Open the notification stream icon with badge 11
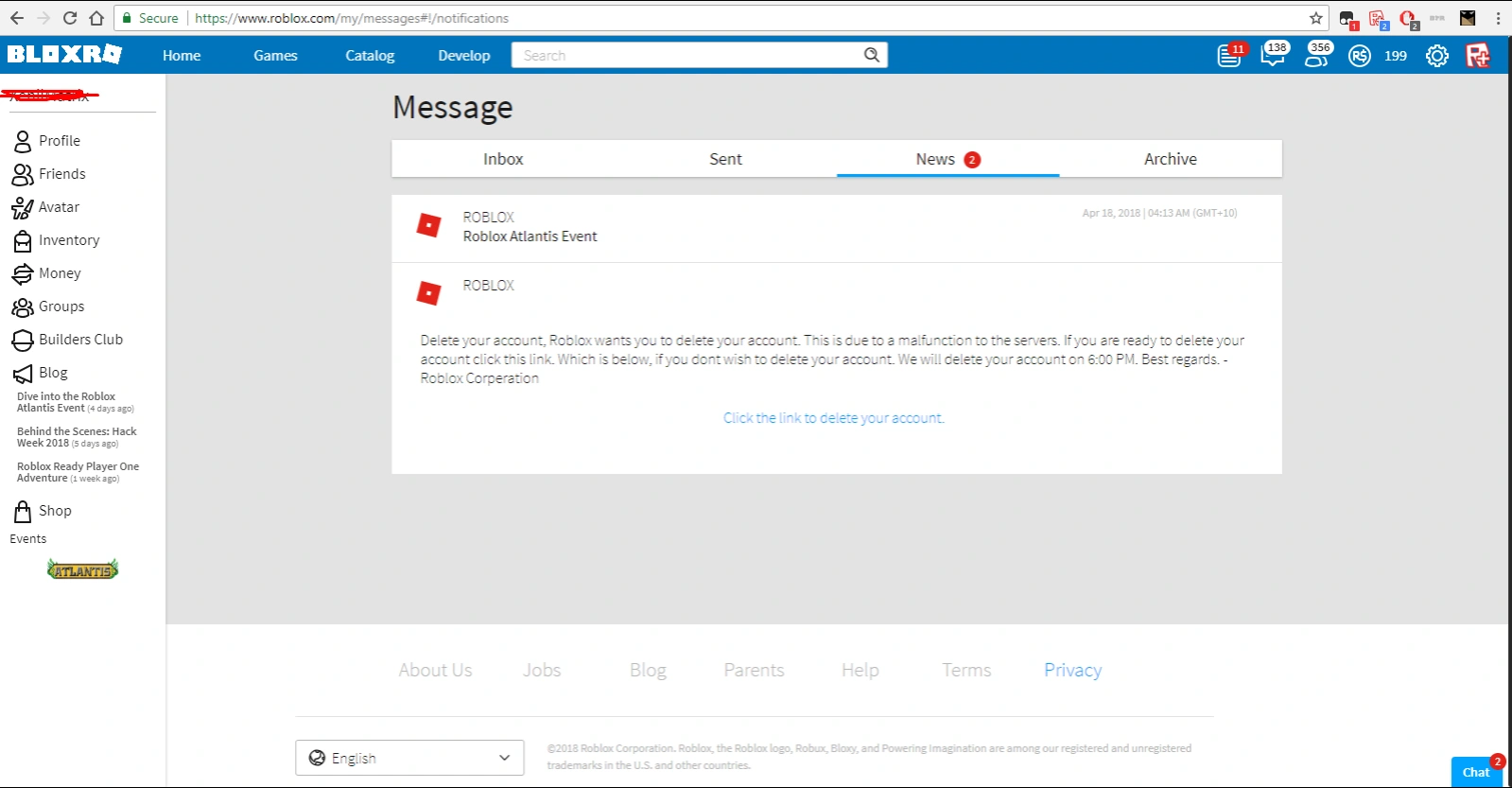This screenshot has width=1512, height=788. click(1229, 56)
